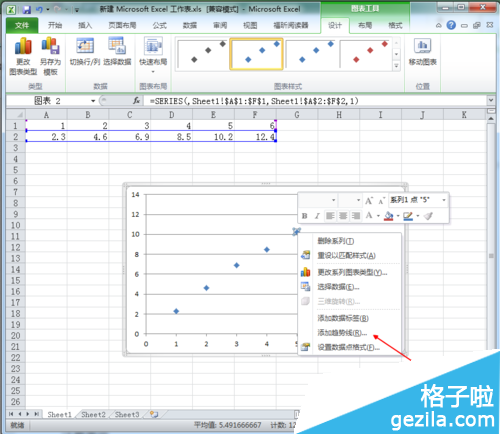The width and height of the screenshot is (500, 434).
Task: Open the chart element selector dropdown
Action: click(444, 200)
